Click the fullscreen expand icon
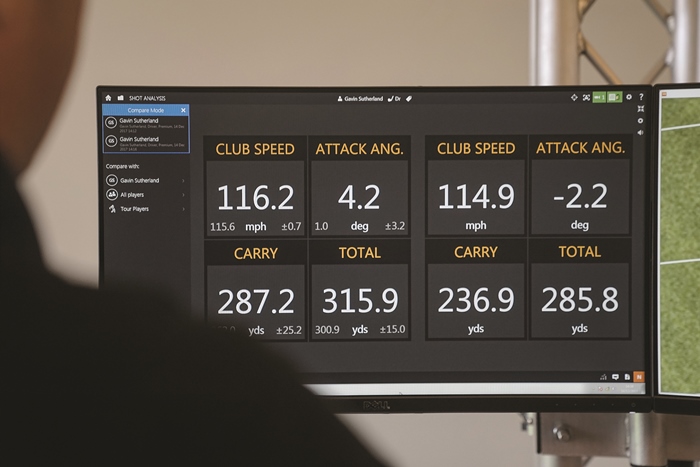This screenshot has height=467, width=700. point(641,108)
